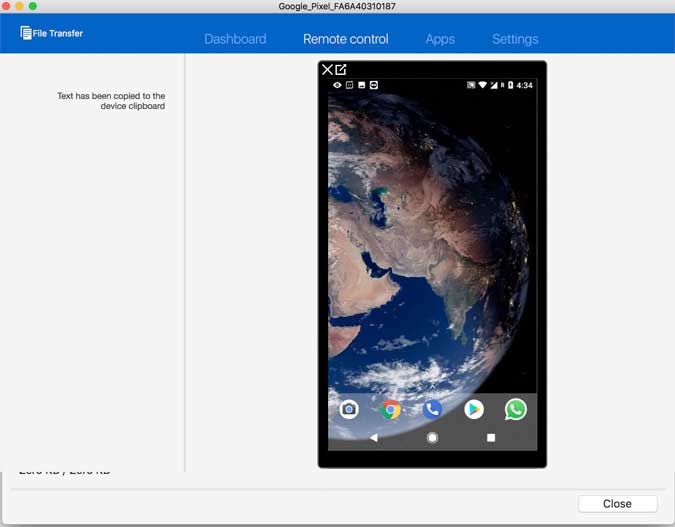Close remote screen with X icon
This screenshot has width=675, height=527.
[327, 69]
